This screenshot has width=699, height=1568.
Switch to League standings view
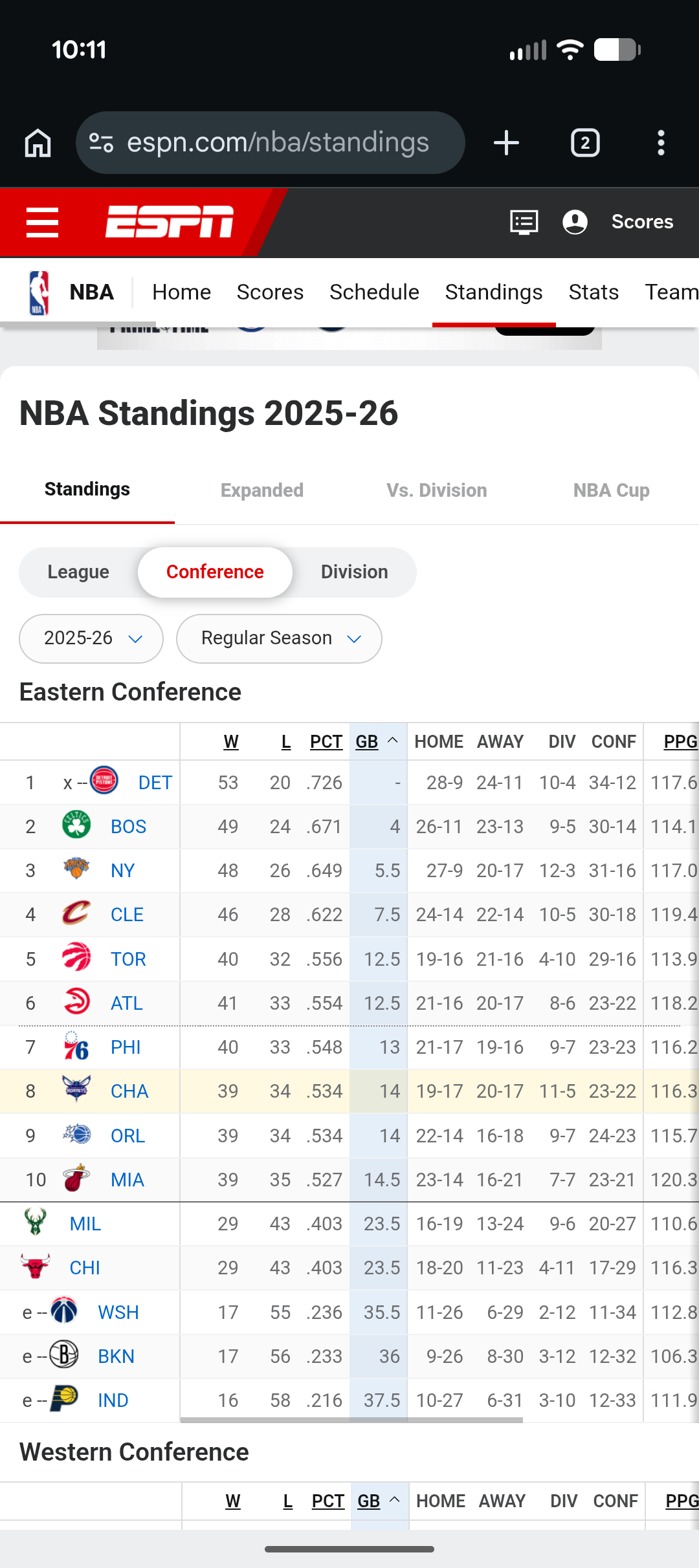tap(78, 572)
